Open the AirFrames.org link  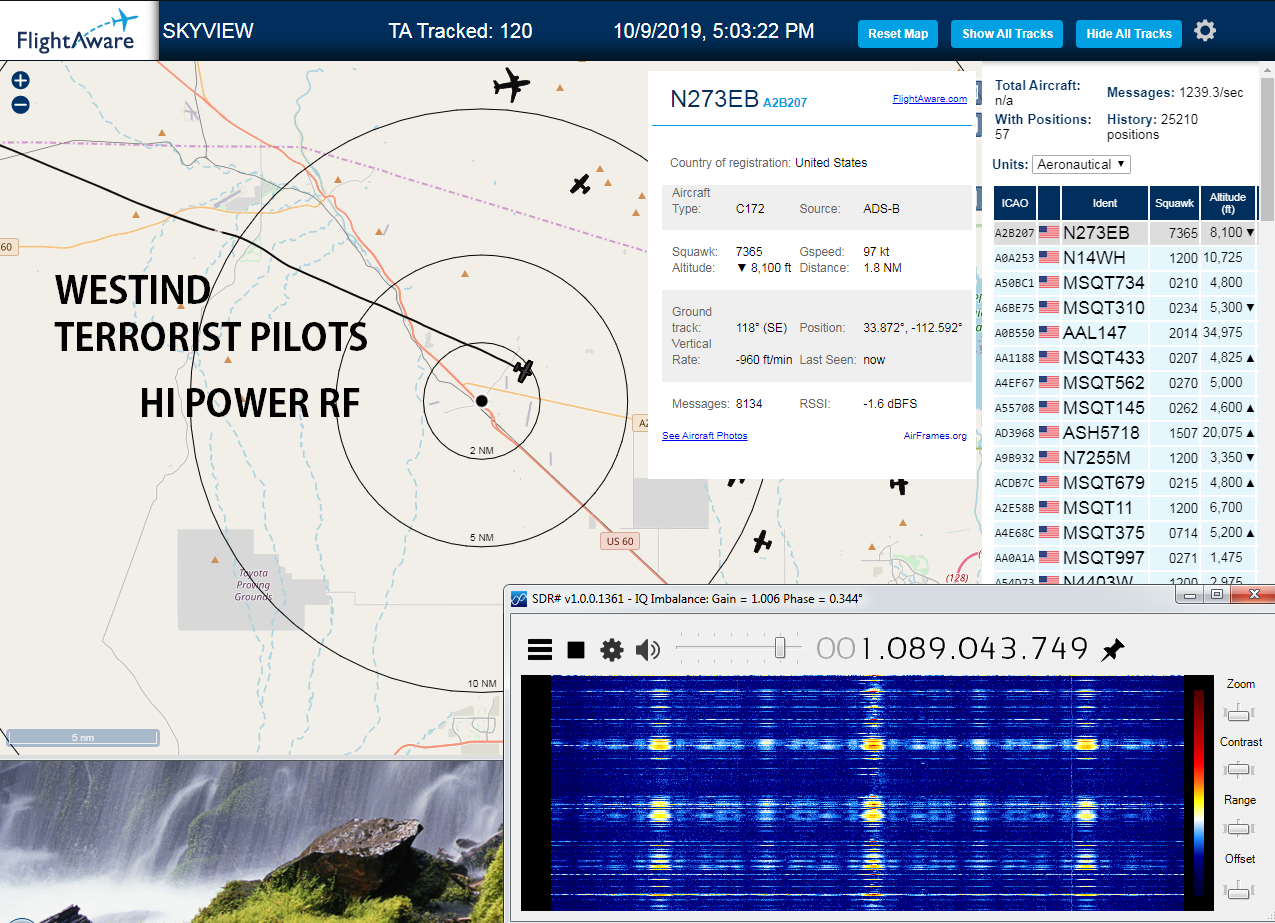[935, 435]
